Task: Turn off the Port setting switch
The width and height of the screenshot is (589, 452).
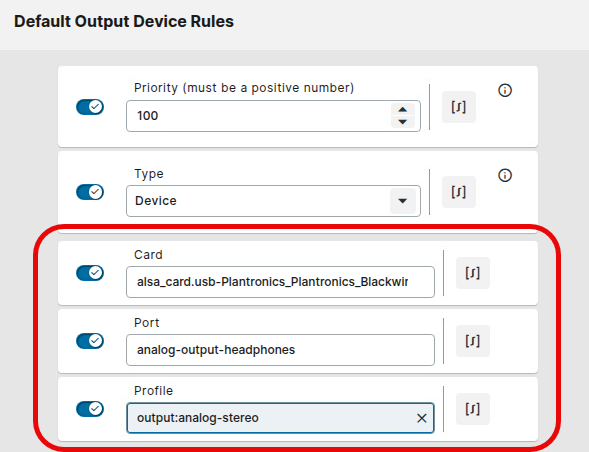Action: tap(90, 341)
